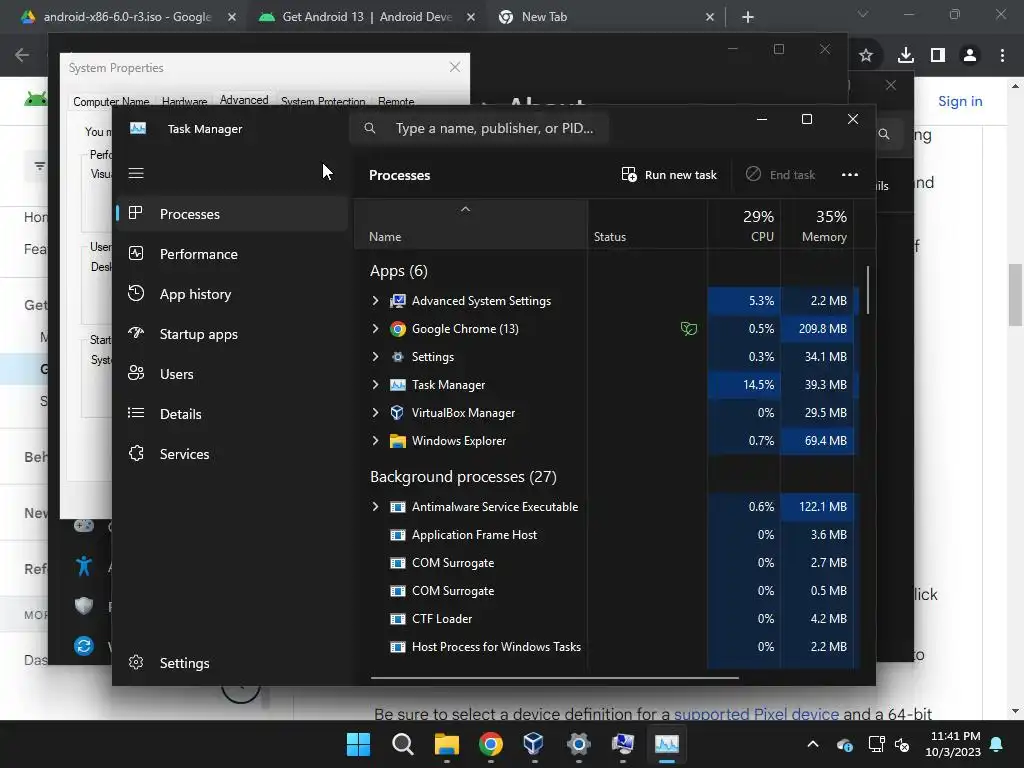Select the VirtualBox Manager cube icon row
Image resolution: width=1024 pixels, height=768 pixels.
397,413
